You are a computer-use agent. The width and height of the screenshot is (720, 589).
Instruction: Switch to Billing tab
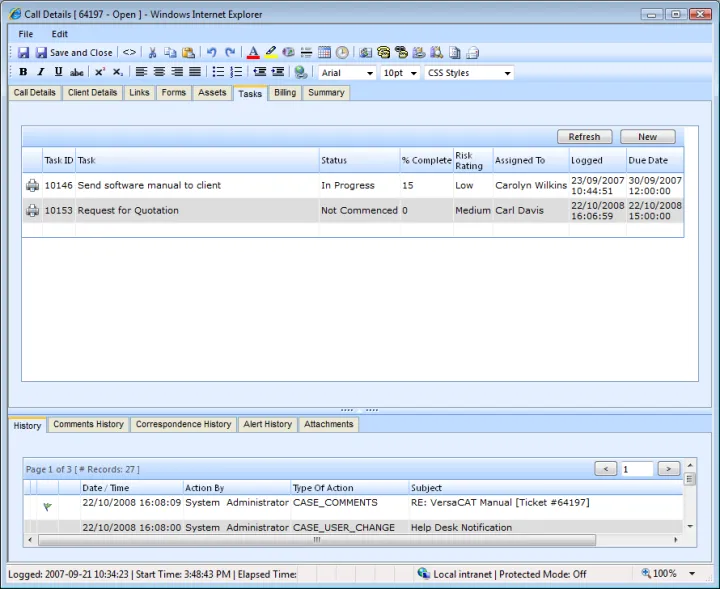(285, 93)
